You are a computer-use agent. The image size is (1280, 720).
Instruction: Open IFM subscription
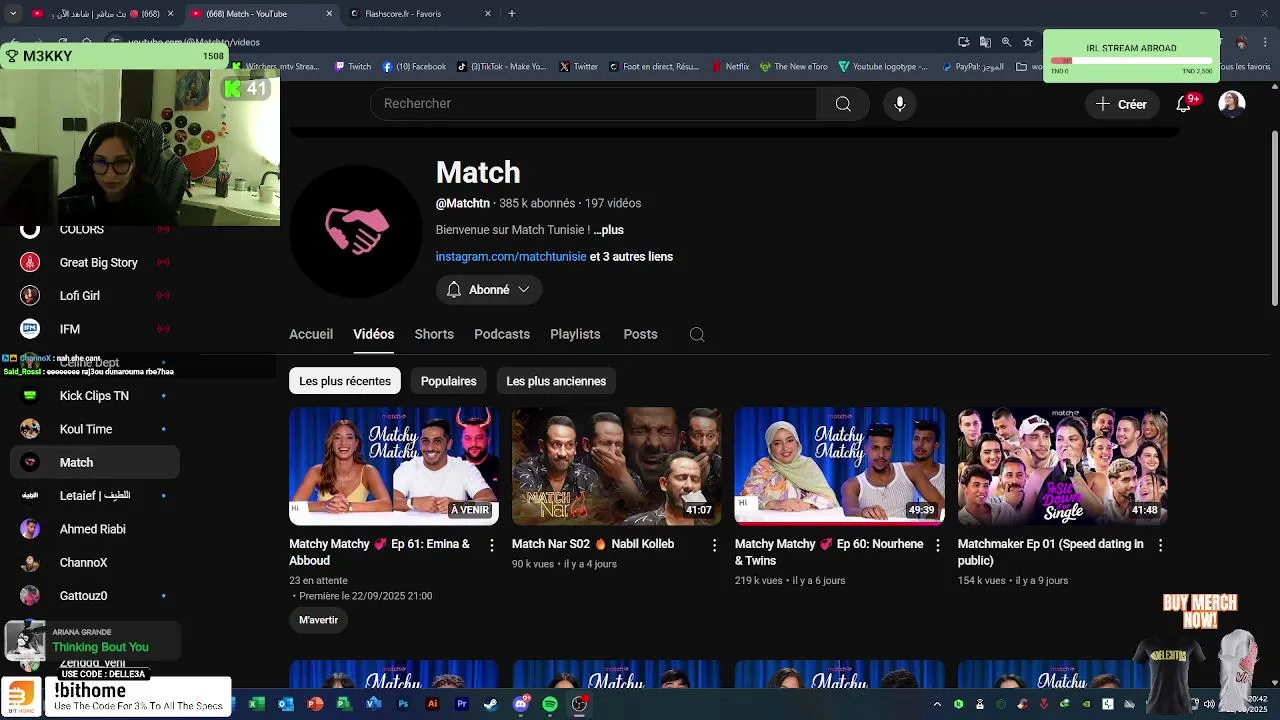95,329
